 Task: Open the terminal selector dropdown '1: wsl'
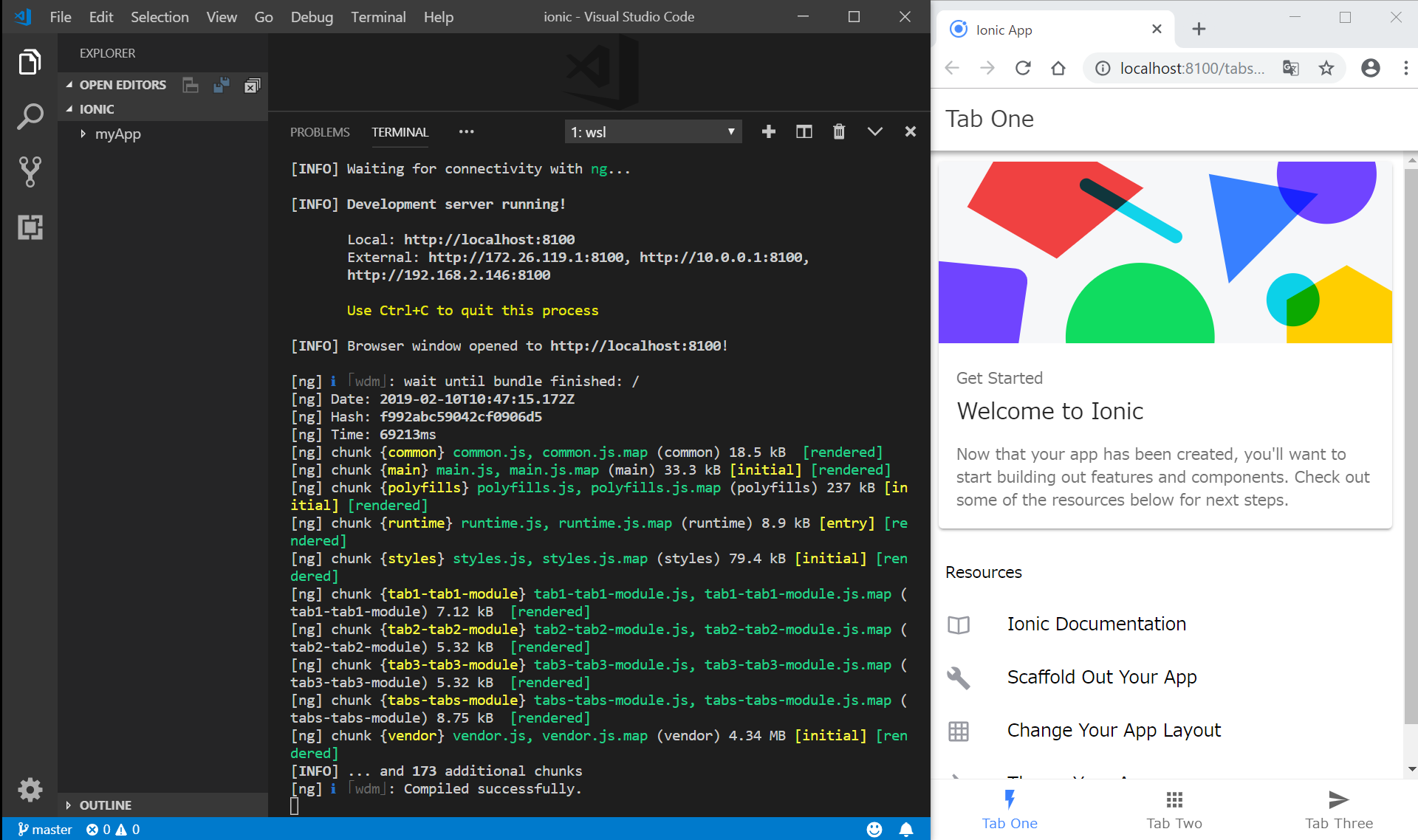(x=652, y=132)
